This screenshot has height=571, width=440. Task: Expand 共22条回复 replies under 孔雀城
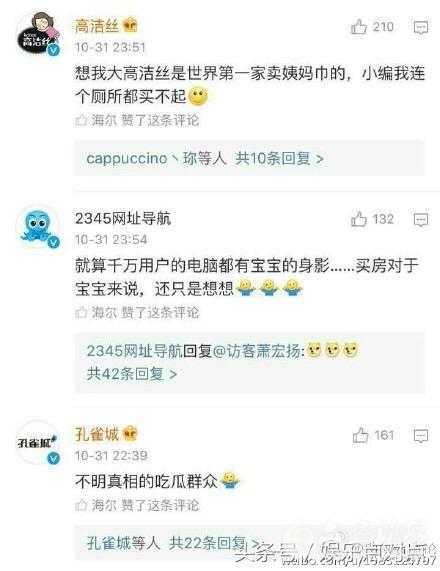tap(214, 543)
